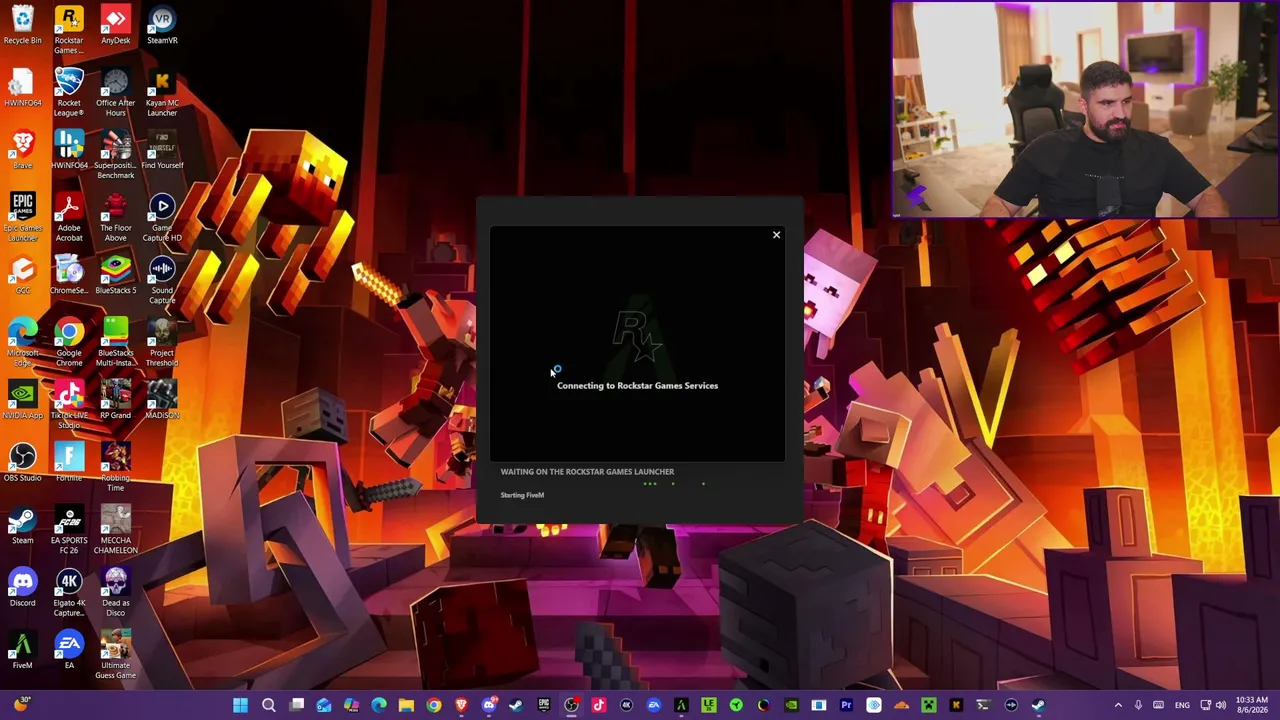This screenshot has width=1280, height=720.
Task: Click the webcam overlay thumbnail
Action: click(x=1085, y=109)
